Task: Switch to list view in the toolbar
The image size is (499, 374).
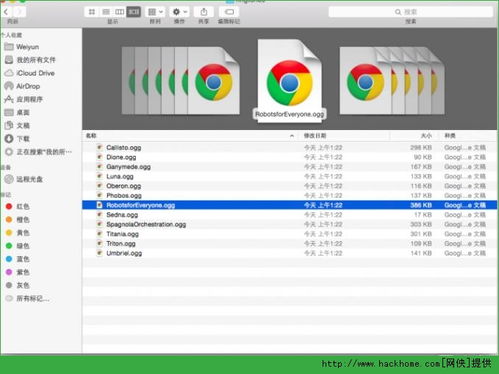Action: (x=106, y=12)
